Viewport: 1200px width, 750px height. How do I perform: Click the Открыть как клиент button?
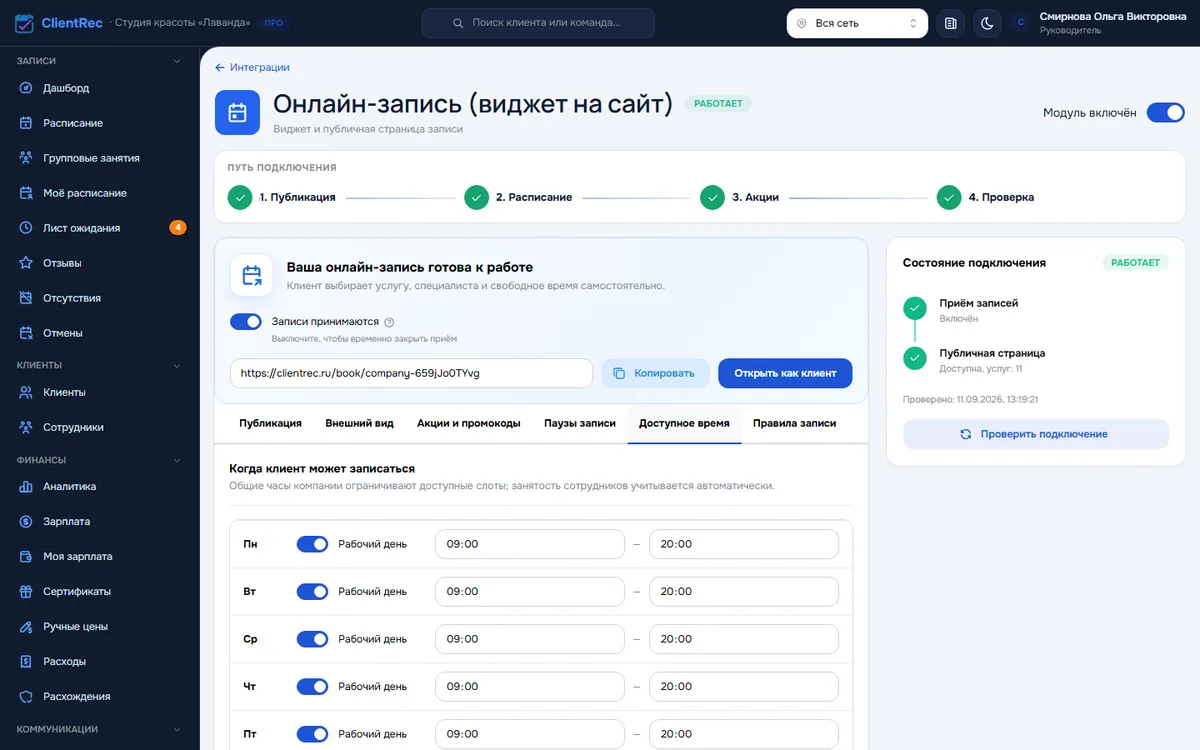click(x=785, y=373)
